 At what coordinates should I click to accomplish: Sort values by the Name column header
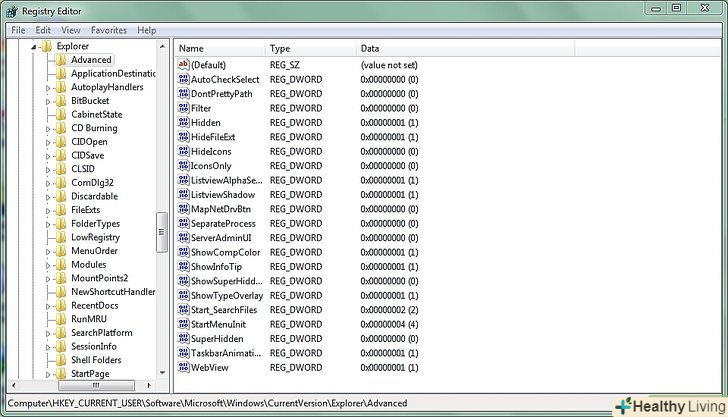point(220,48)
